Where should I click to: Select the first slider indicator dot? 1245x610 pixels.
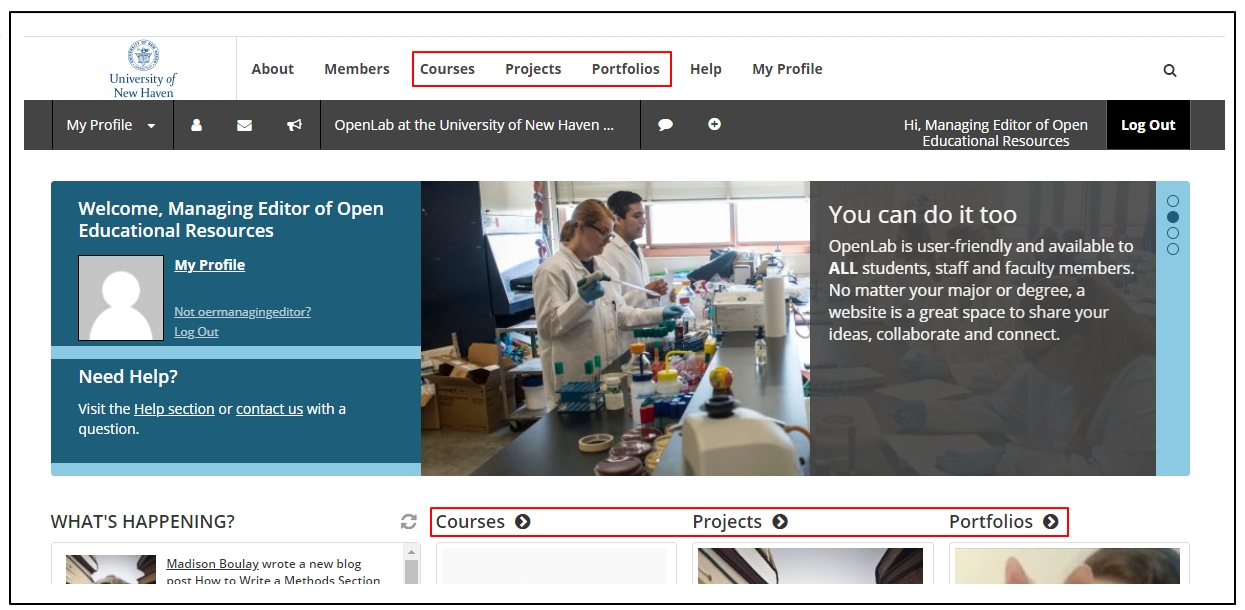[1173, 201]
